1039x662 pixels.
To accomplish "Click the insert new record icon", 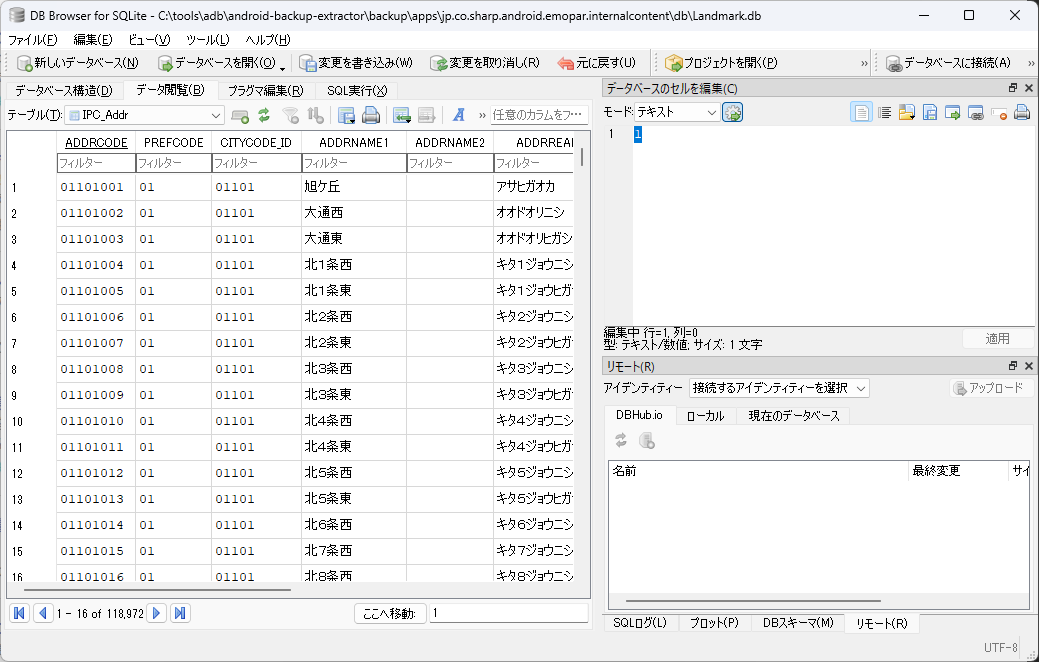I will tap(402, 115).
